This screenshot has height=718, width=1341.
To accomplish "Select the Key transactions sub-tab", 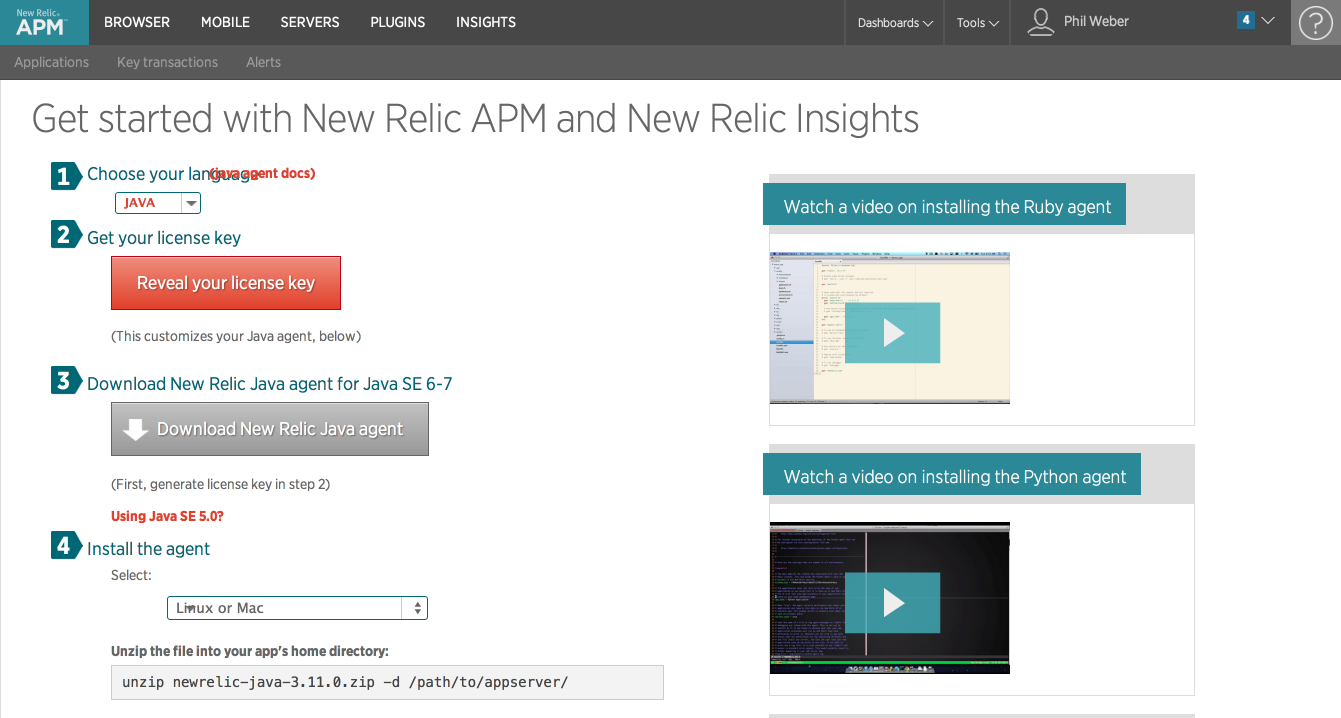I will point(167,62).
